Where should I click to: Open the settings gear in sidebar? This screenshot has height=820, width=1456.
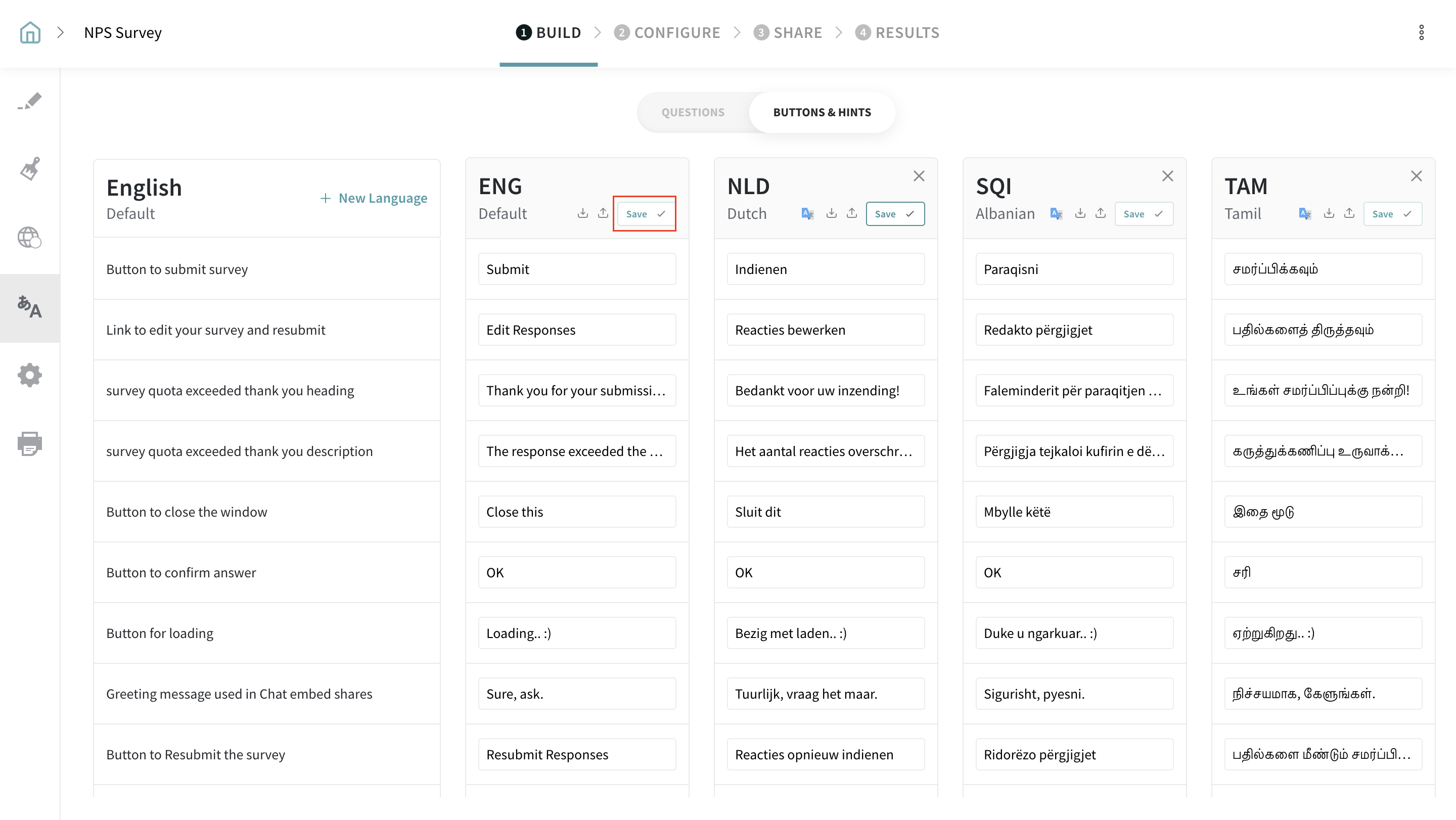click(x=30, y=375)
